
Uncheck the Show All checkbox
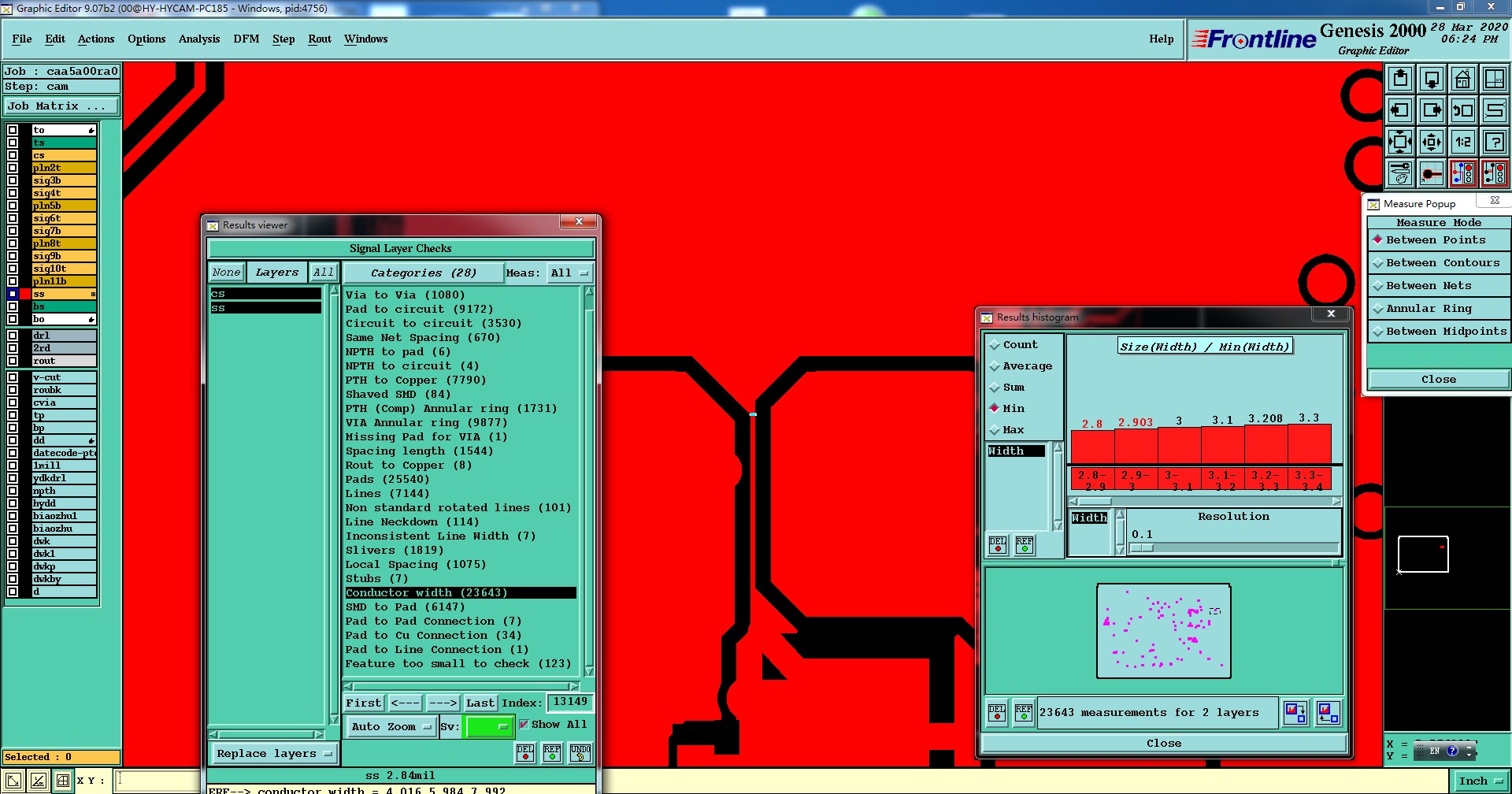point(524,725)
